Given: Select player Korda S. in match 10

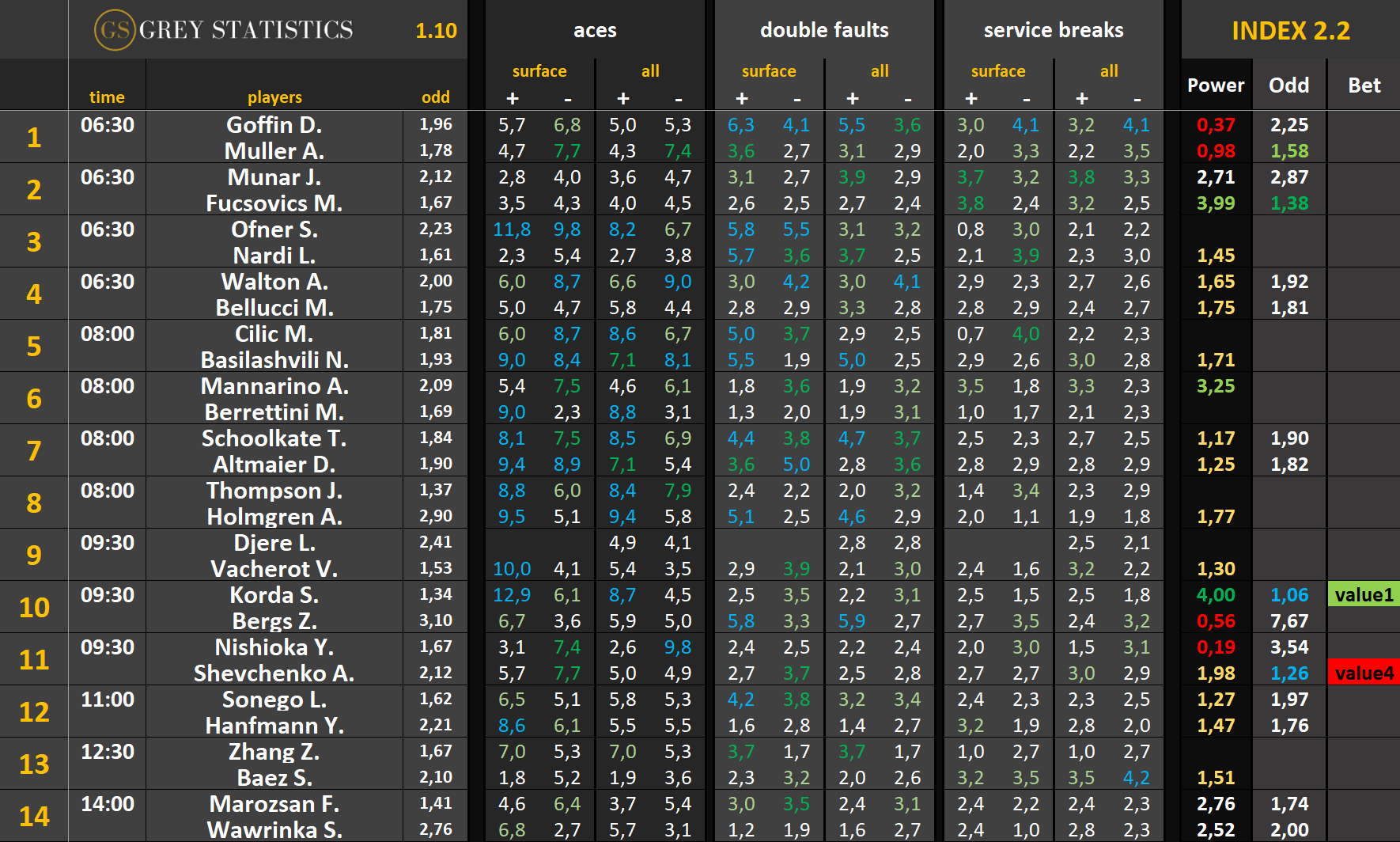Looking at the screenshot, I should pyautogui.click(x=274, y=595).
